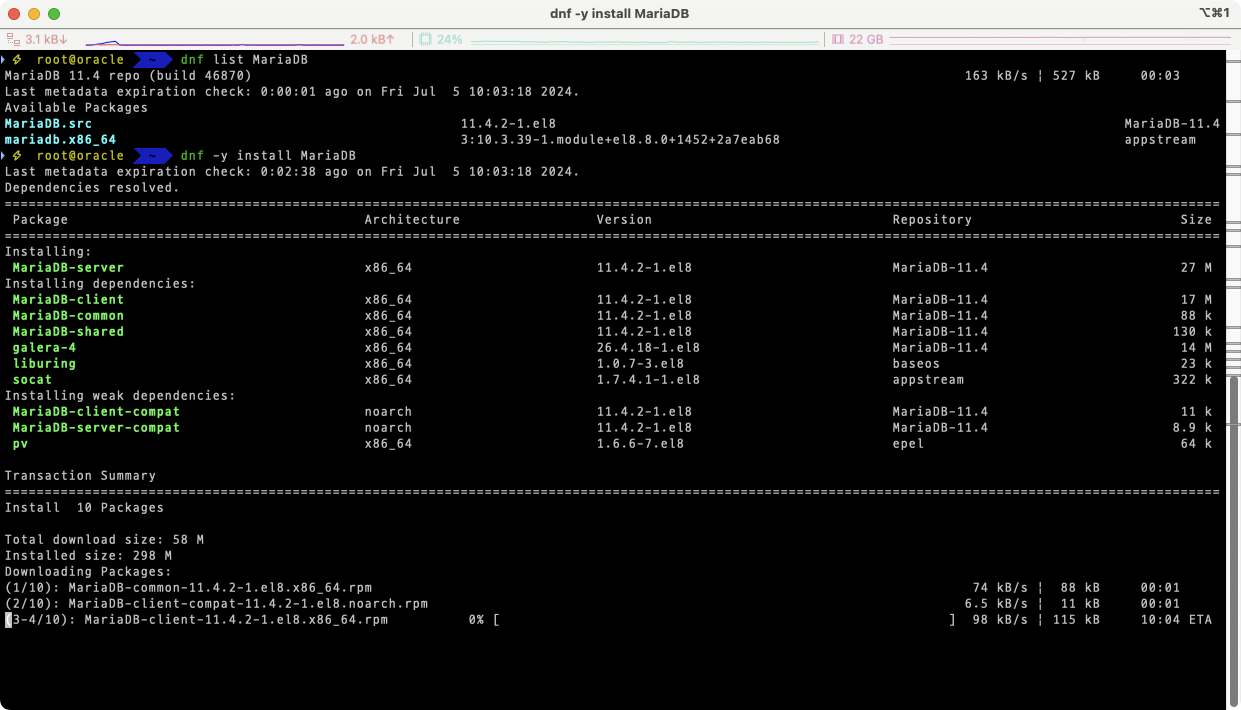Click the 'appstream' repo of mariadb.x86_64

(1160, 140)
